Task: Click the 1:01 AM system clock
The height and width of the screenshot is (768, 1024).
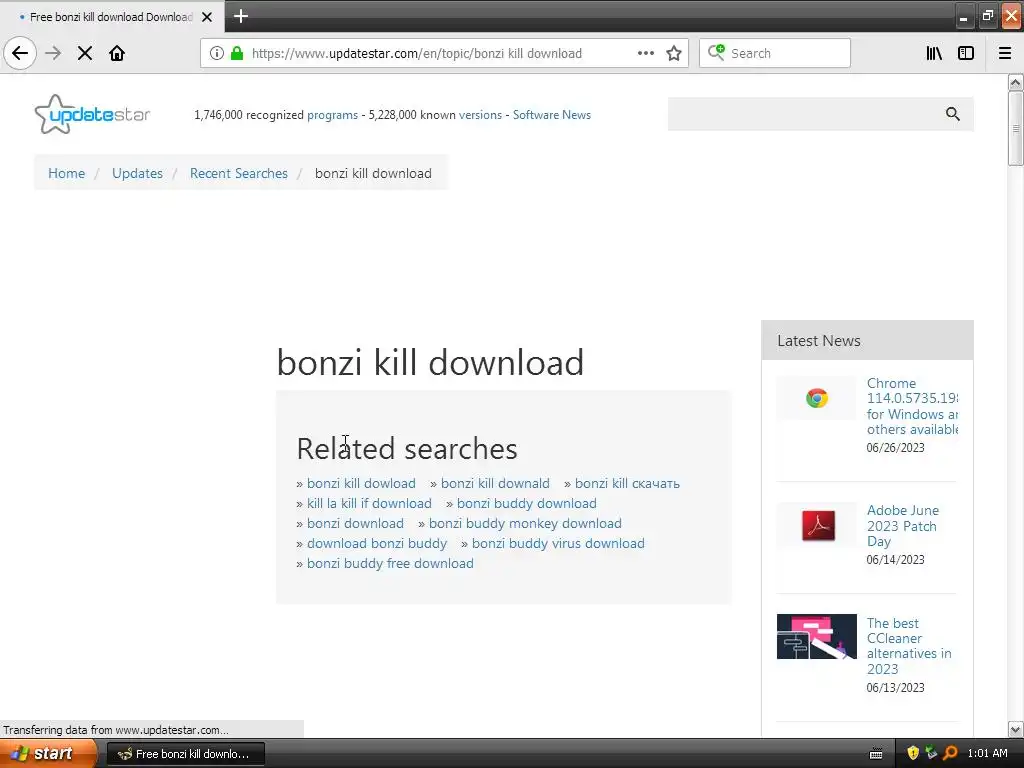Action: [987, 753]
